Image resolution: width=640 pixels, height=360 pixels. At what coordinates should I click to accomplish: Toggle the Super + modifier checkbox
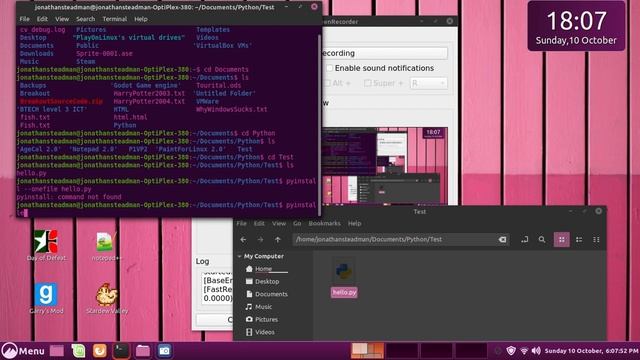point(367,83)
